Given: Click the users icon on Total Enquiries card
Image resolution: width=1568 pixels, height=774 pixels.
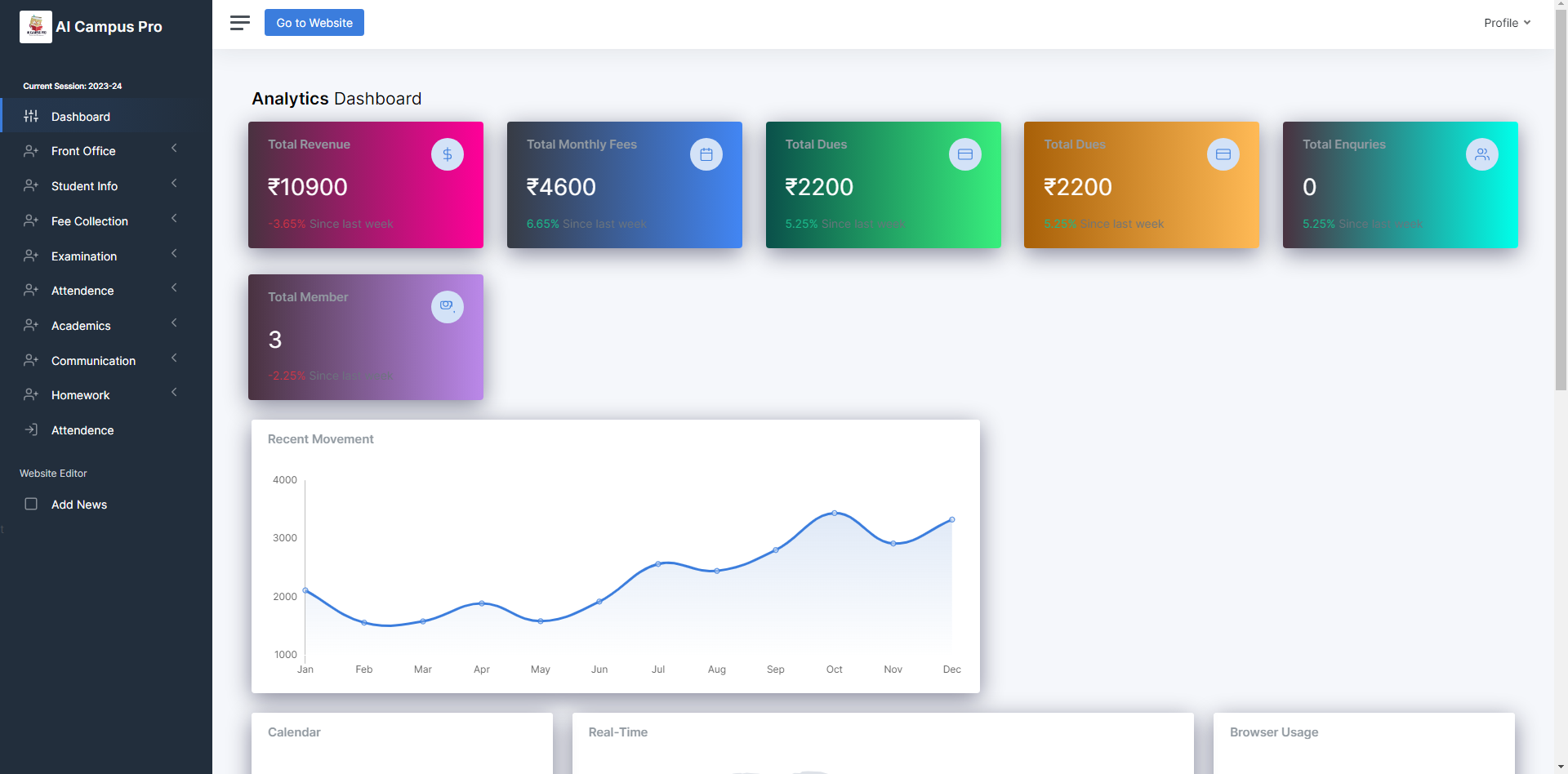Looking at the screenshot, I should (1481, 154).
